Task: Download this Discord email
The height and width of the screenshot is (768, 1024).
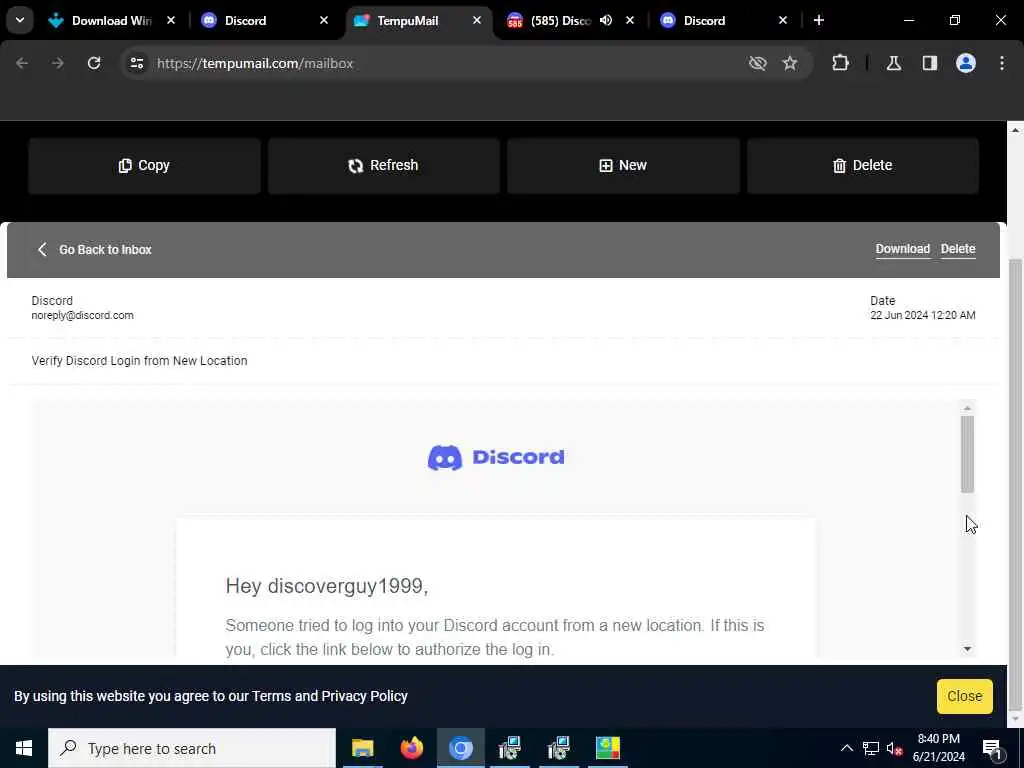Action: pyautogui.click(x=903, y=249)
